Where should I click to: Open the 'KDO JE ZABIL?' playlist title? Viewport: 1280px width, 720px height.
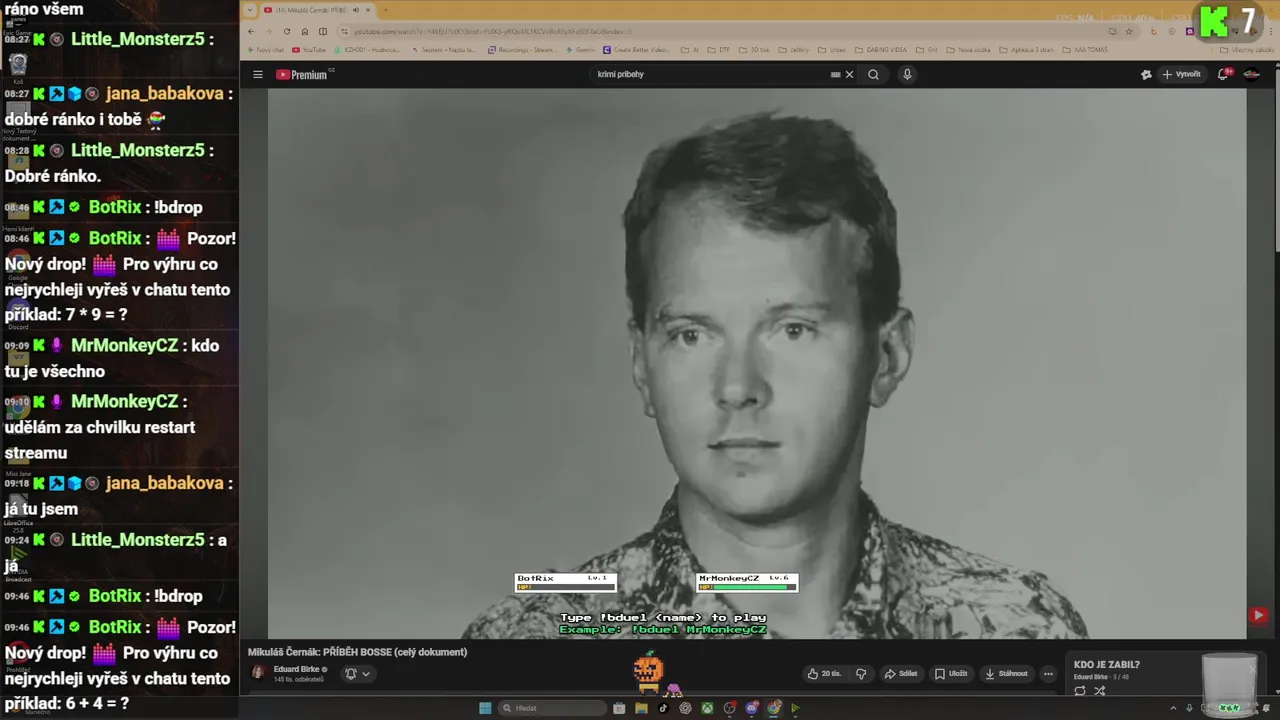click(1107, 665)
